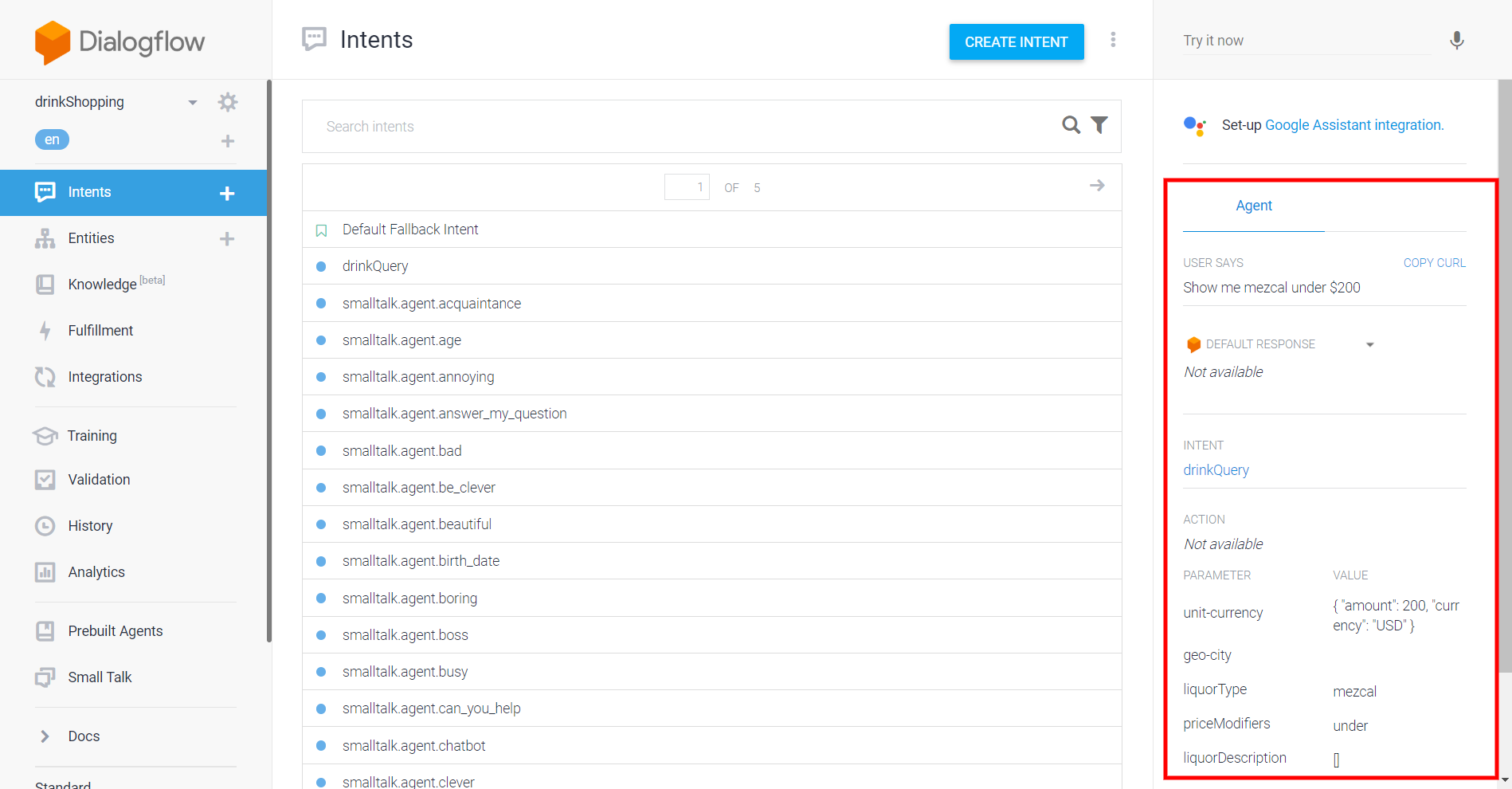1512x789 pixels.
Task: Click the Analytics chart icon
Action: [x=45, y=572]
